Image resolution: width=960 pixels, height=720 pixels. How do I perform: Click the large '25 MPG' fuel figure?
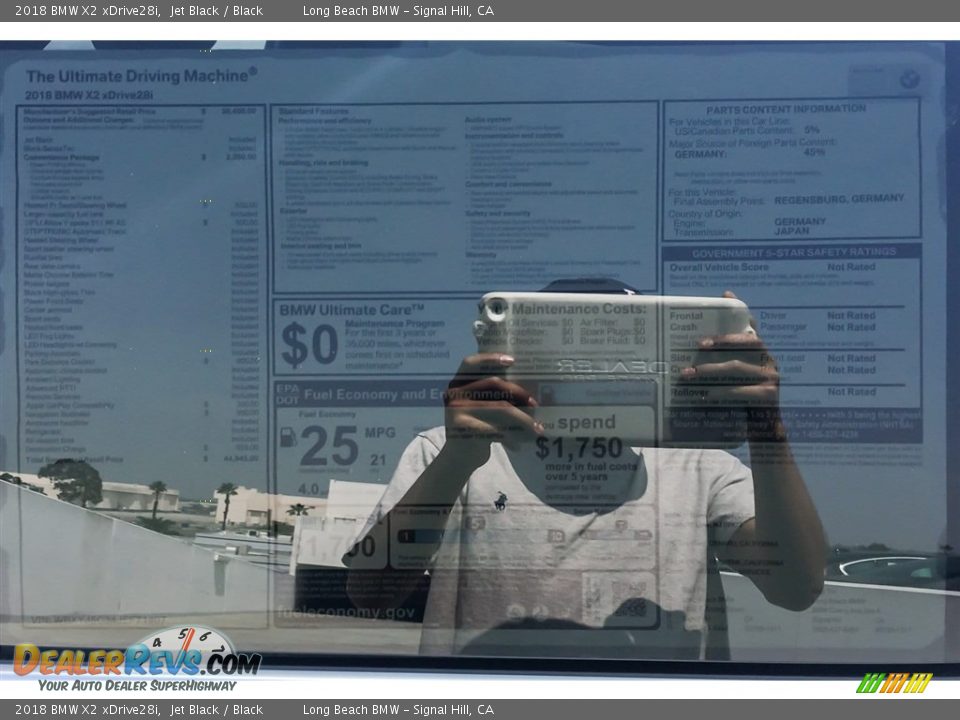click(x=330, y=446)
